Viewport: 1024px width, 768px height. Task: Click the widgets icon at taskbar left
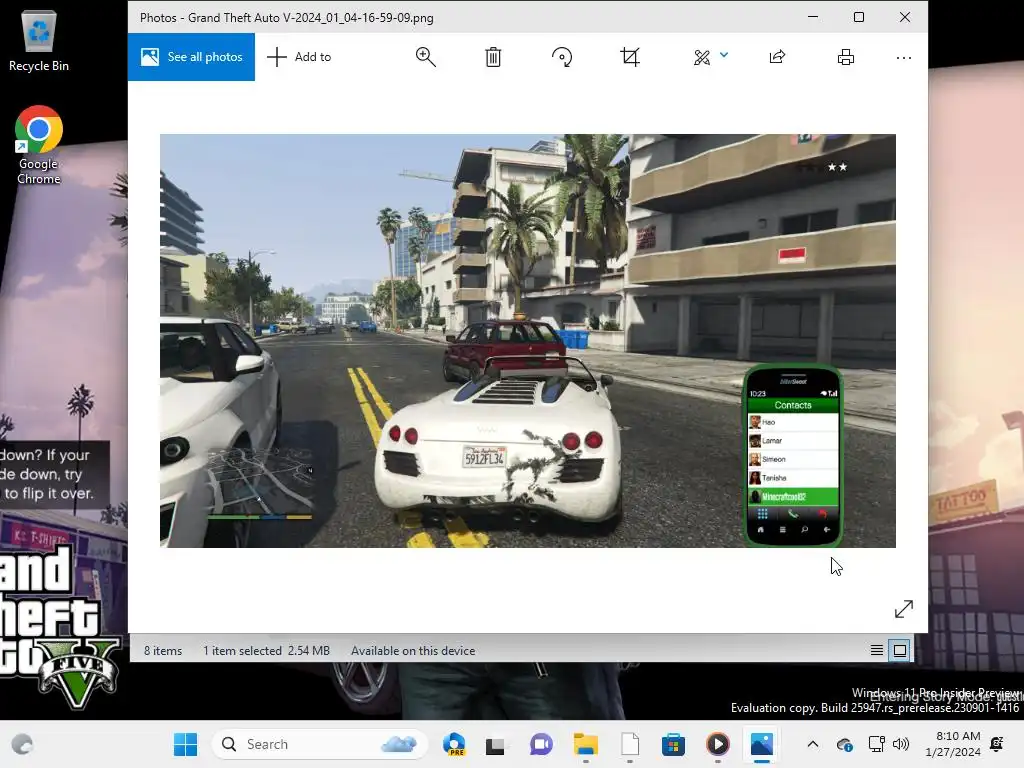(x=22, y=744)
